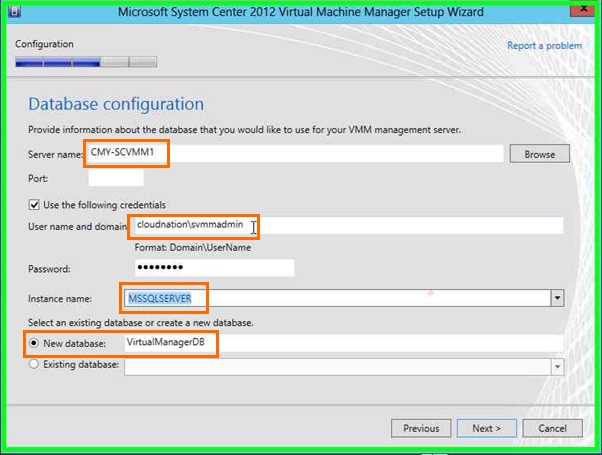Select the New database radio button
This screenshot has width=602, height=455.
pos(34,343)
